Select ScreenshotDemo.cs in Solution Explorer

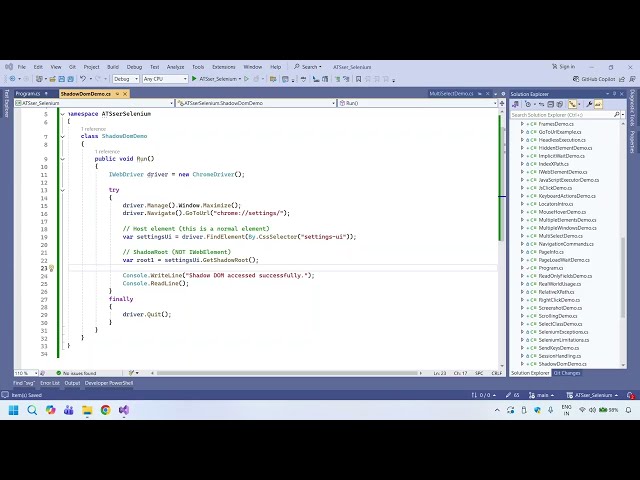(560, 308)
